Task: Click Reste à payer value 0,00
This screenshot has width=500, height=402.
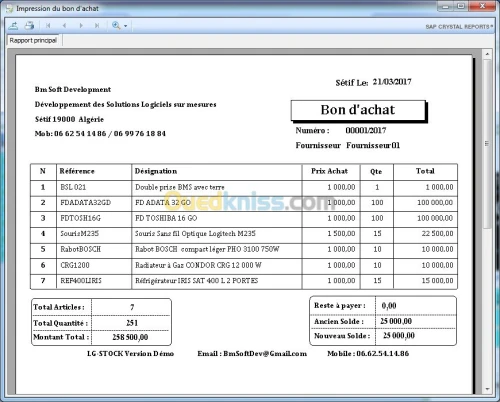Action: [x=389, y=306]
